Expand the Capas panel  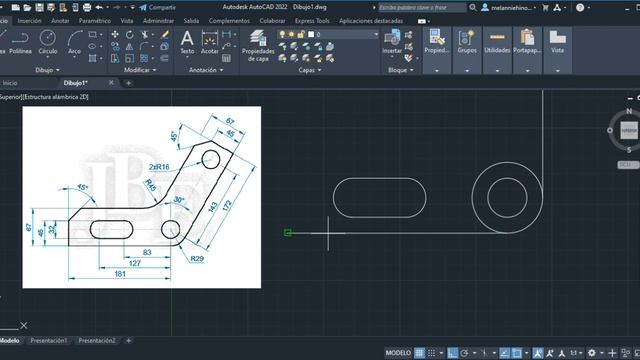[310, 70]
